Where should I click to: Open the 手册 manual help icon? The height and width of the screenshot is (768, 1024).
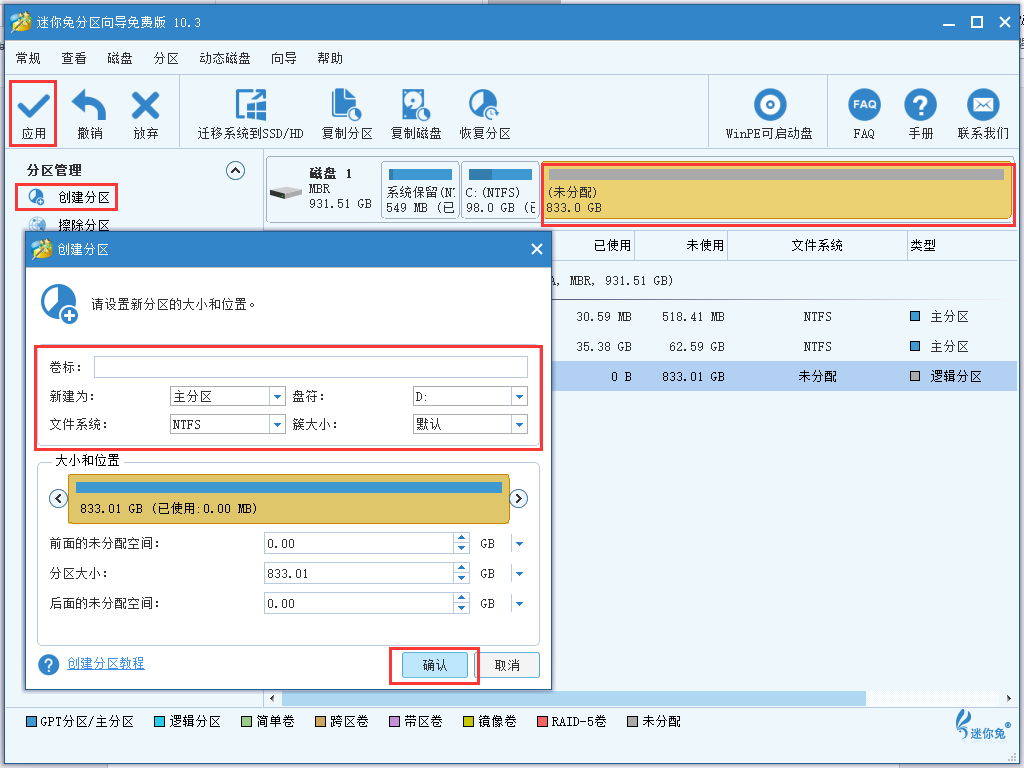click(920, 104)
